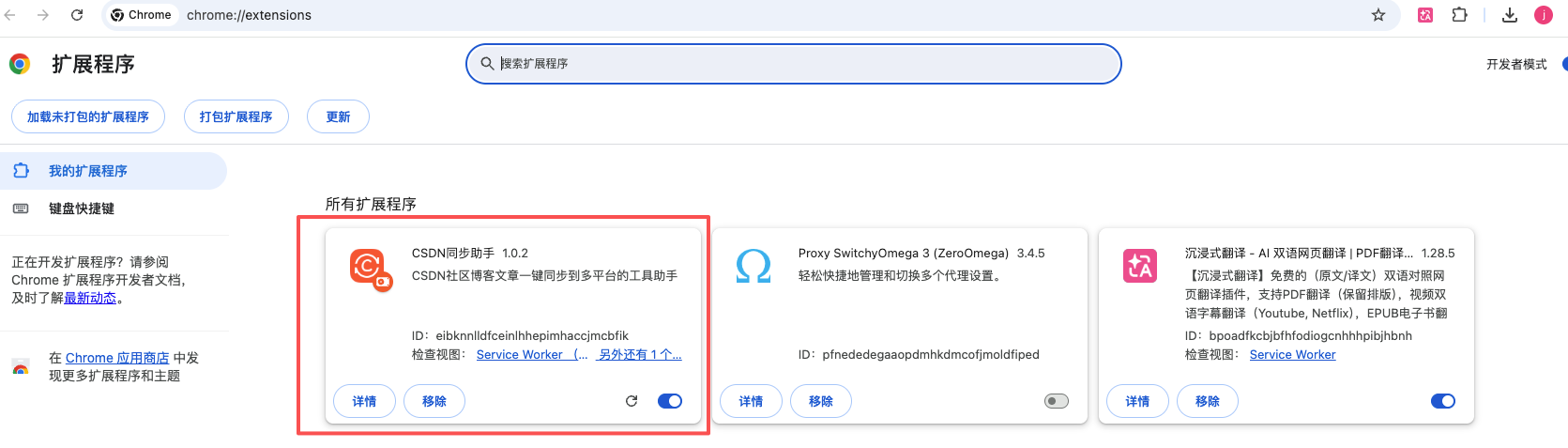Click the 沉浸式翻译 icon in browser toolbar
1568x448 pixels.
(x=1425, y=15)
